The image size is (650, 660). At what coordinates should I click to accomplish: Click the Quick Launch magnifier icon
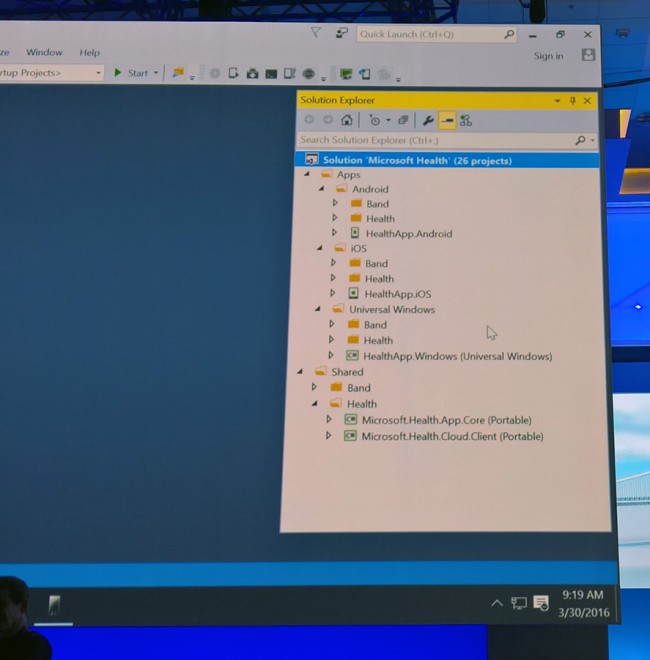[x=509, y=34]
